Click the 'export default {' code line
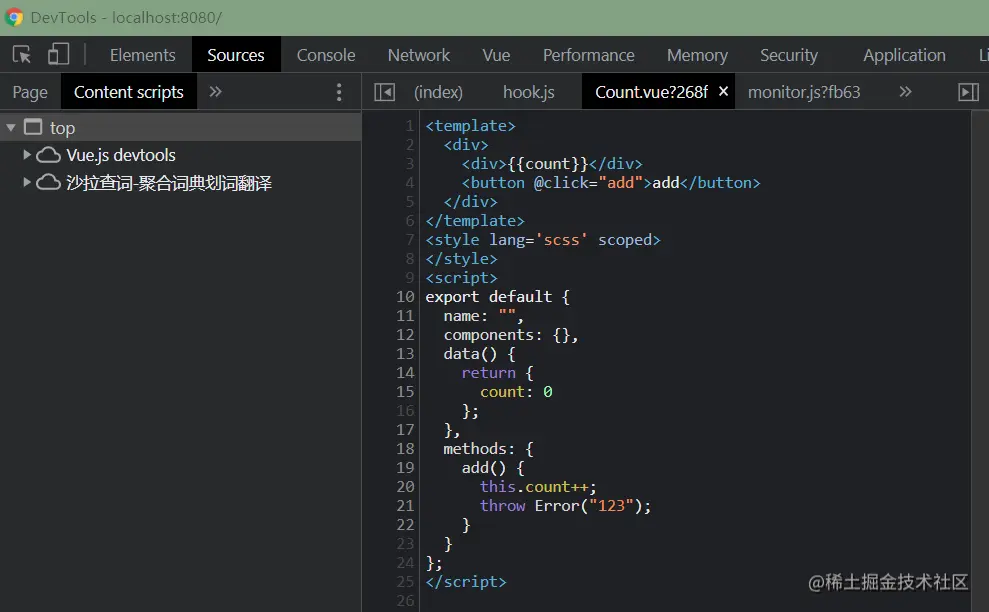Screen dimensions: 989x612 coord(498,297)
